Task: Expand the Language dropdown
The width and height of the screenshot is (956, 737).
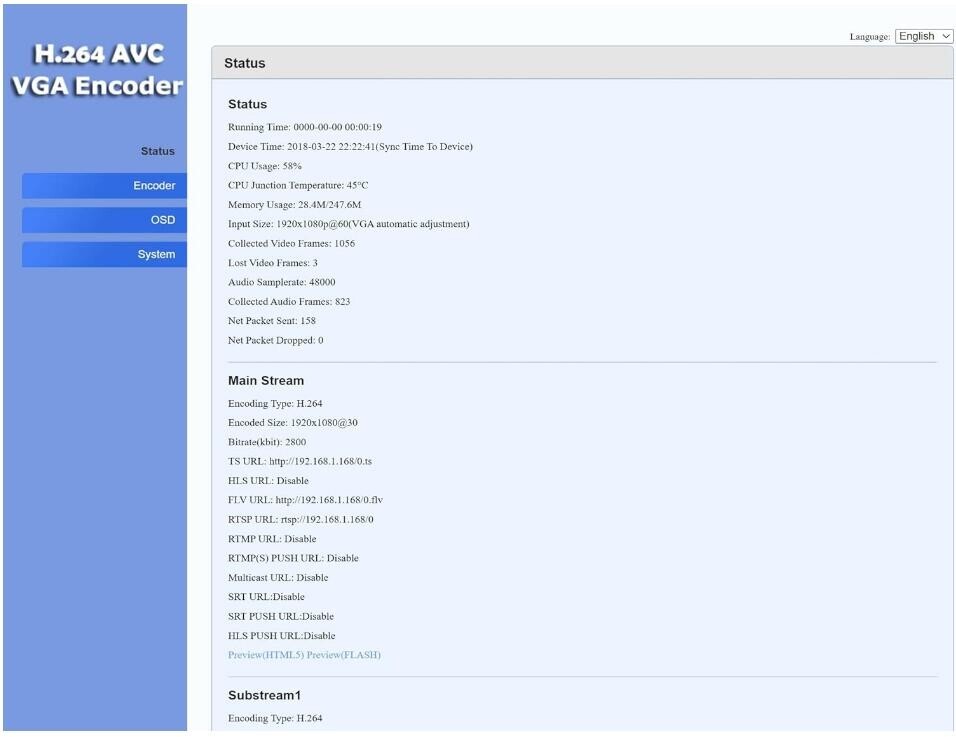Action: (x=923, y=36)
